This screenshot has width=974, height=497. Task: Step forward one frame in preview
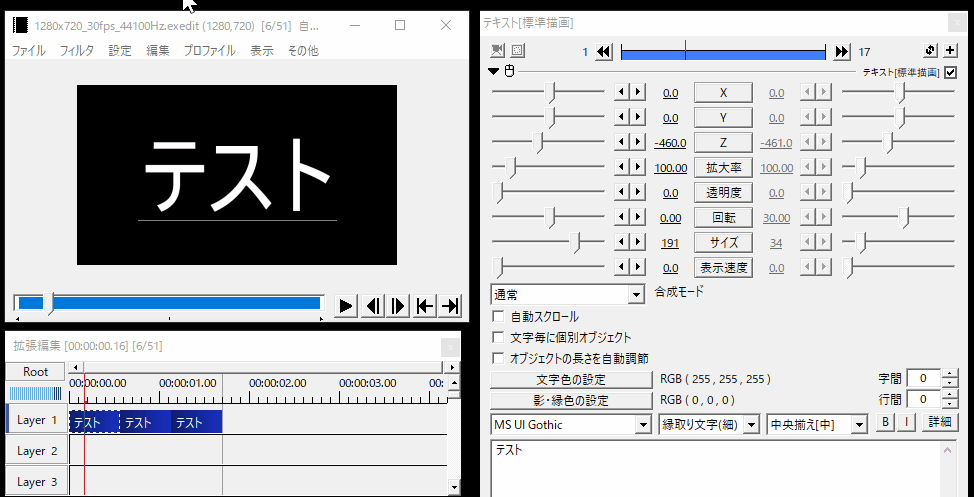tap(398, 306)
